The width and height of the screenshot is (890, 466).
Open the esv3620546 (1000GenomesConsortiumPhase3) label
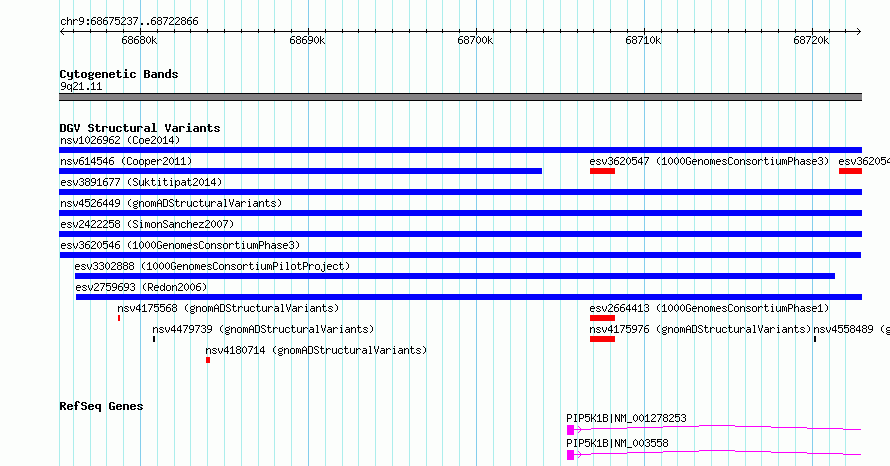pyautogui.click(x=180, y=245)
